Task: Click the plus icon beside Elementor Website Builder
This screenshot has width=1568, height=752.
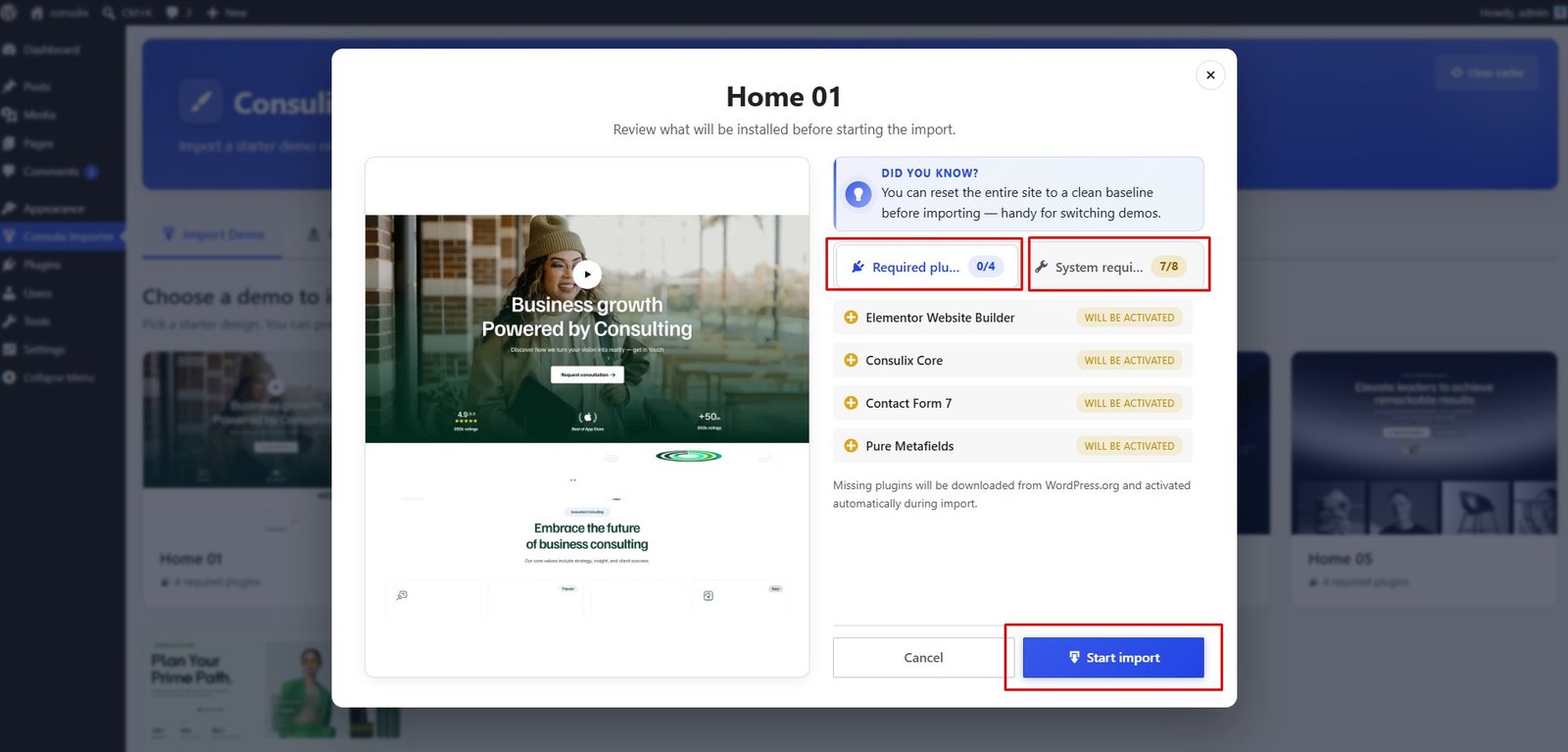Action: click(x=851, y=318)
